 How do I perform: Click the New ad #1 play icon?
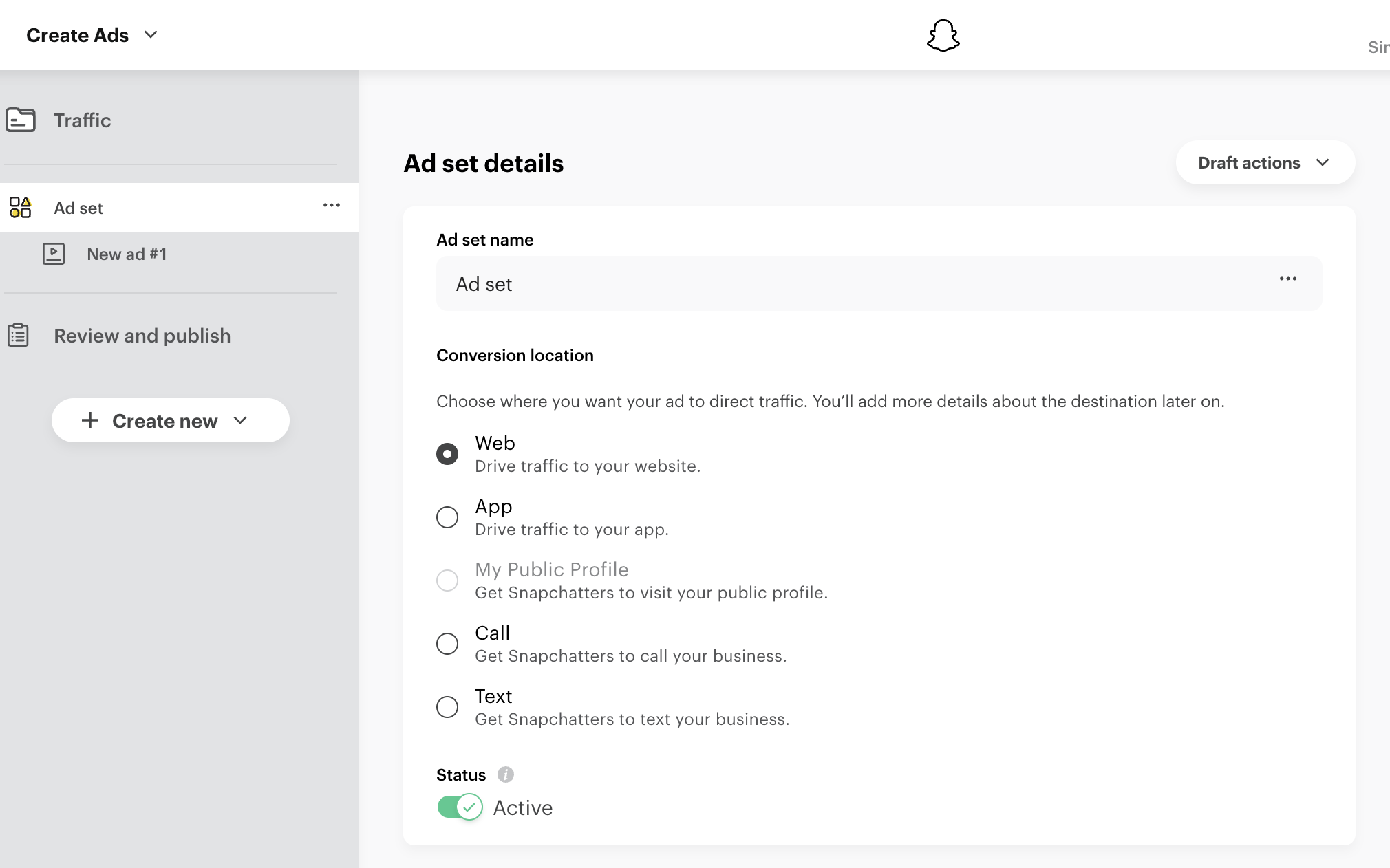[54, 254]
